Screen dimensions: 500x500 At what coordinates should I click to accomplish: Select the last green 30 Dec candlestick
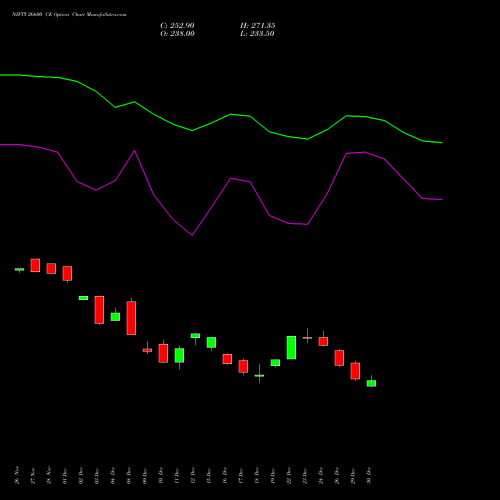(371, 383)
